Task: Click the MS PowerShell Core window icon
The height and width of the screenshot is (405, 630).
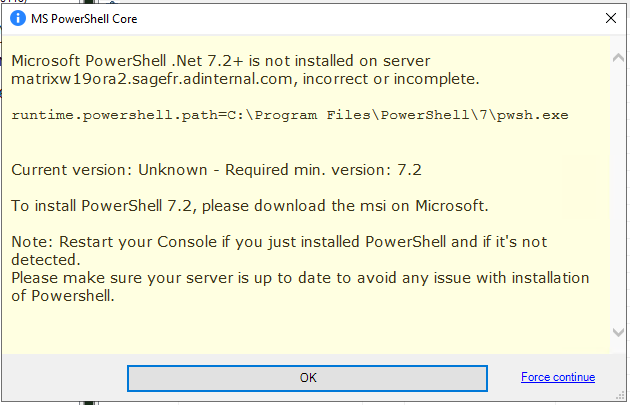Action: click(17, 19)
